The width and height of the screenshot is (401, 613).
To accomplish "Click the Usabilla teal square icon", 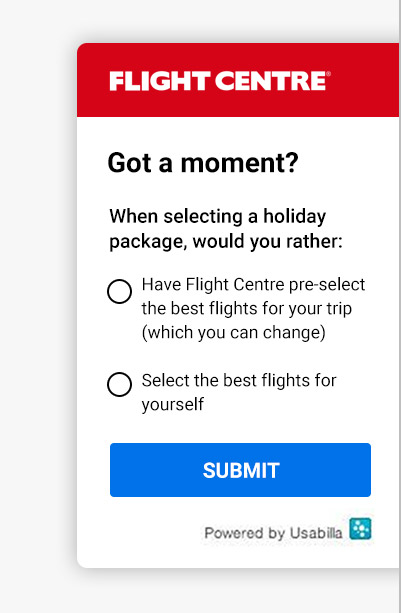I will tap(360, 529).
